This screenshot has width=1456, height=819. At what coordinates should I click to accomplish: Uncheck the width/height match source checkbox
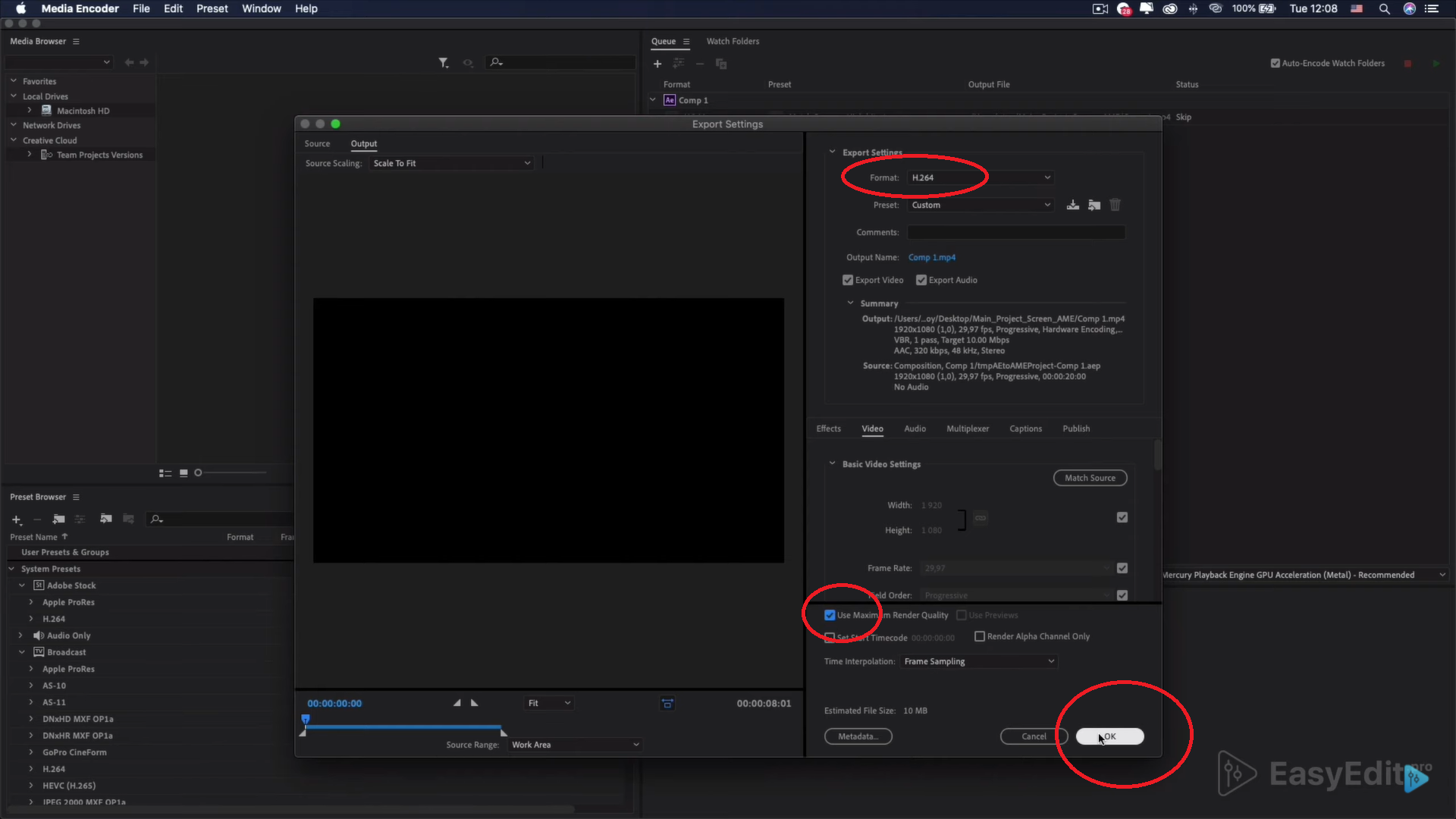(1122, 517)
